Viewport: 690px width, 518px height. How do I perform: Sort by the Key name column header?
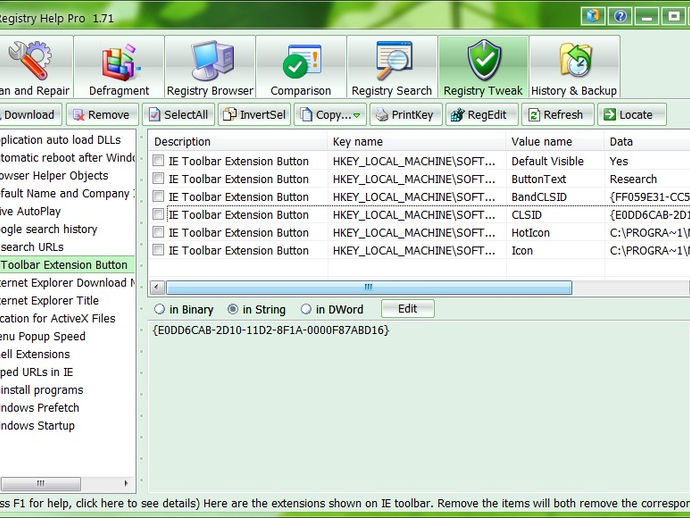pyautogui.click(x=417, y=142)
